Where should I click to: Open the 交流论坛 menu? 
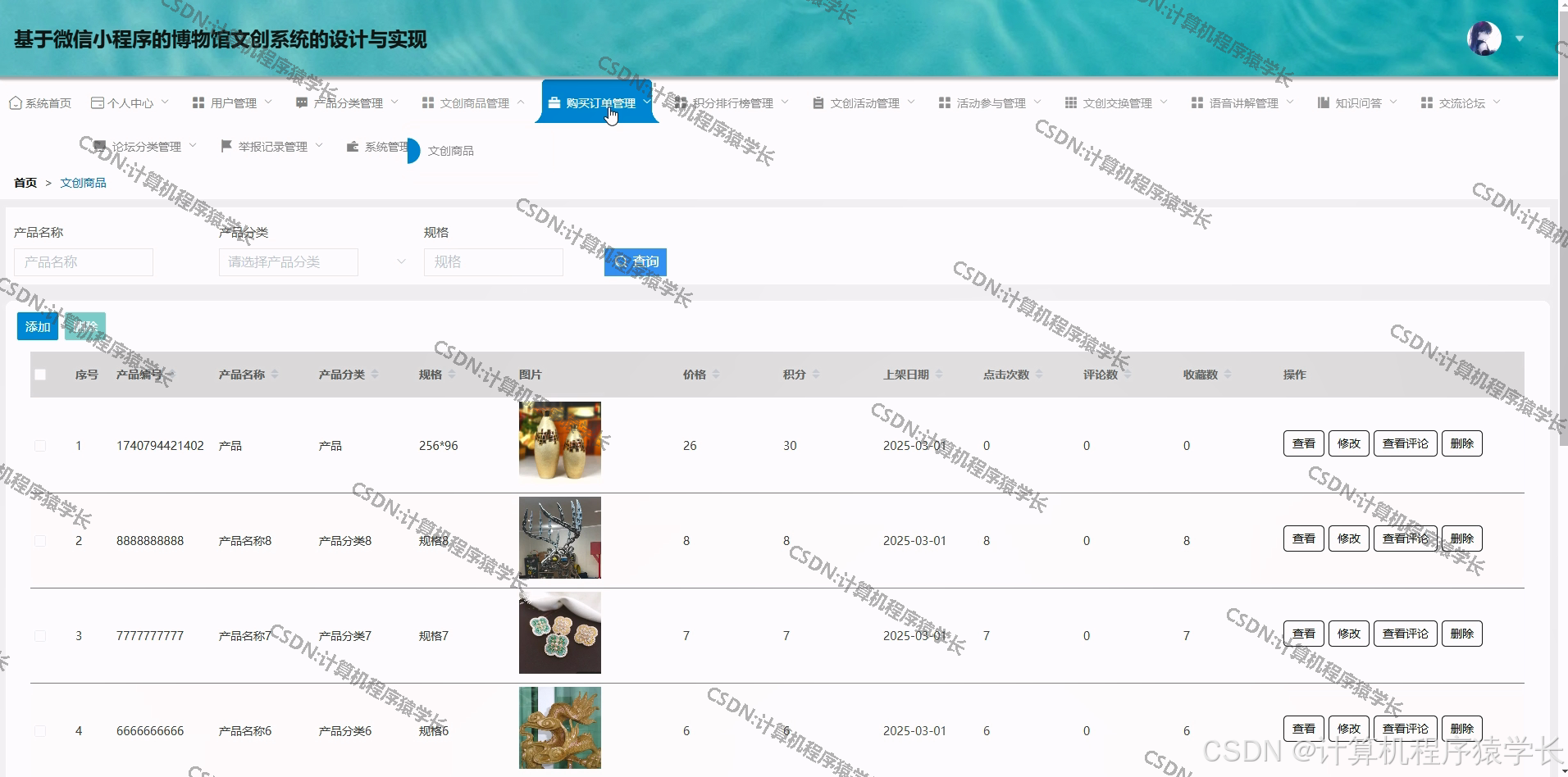coord(1460,103)
